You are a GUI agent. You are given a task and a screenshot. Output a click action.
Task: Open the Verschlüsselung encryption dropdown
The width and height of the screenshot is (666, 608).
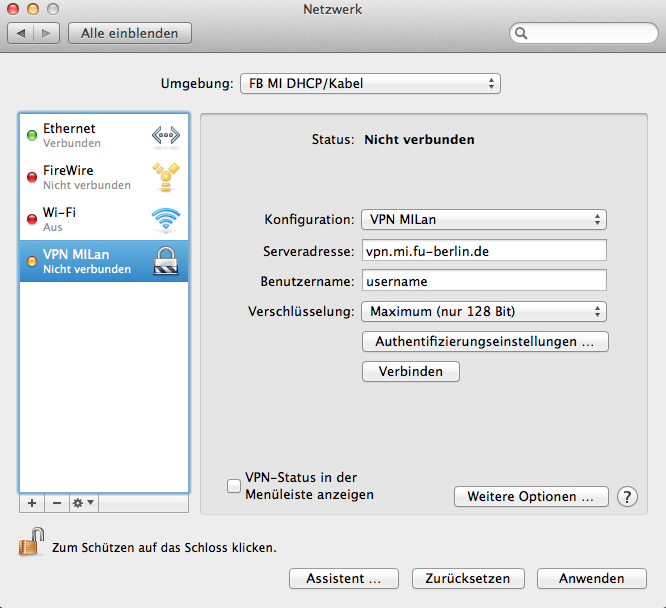pyautogui.click(x=484, y=312)
